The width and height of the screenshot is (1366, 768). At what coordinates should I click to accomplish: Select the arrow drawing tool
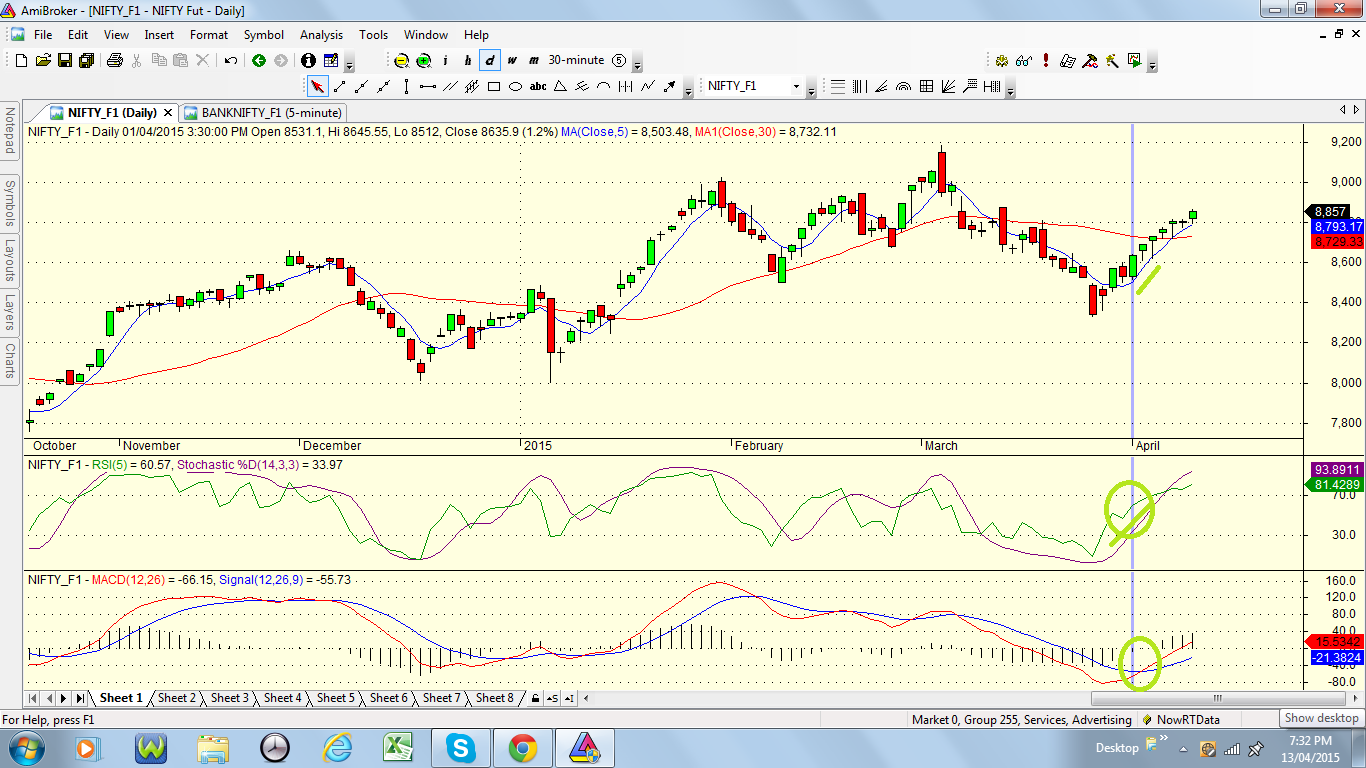[670, 86]
